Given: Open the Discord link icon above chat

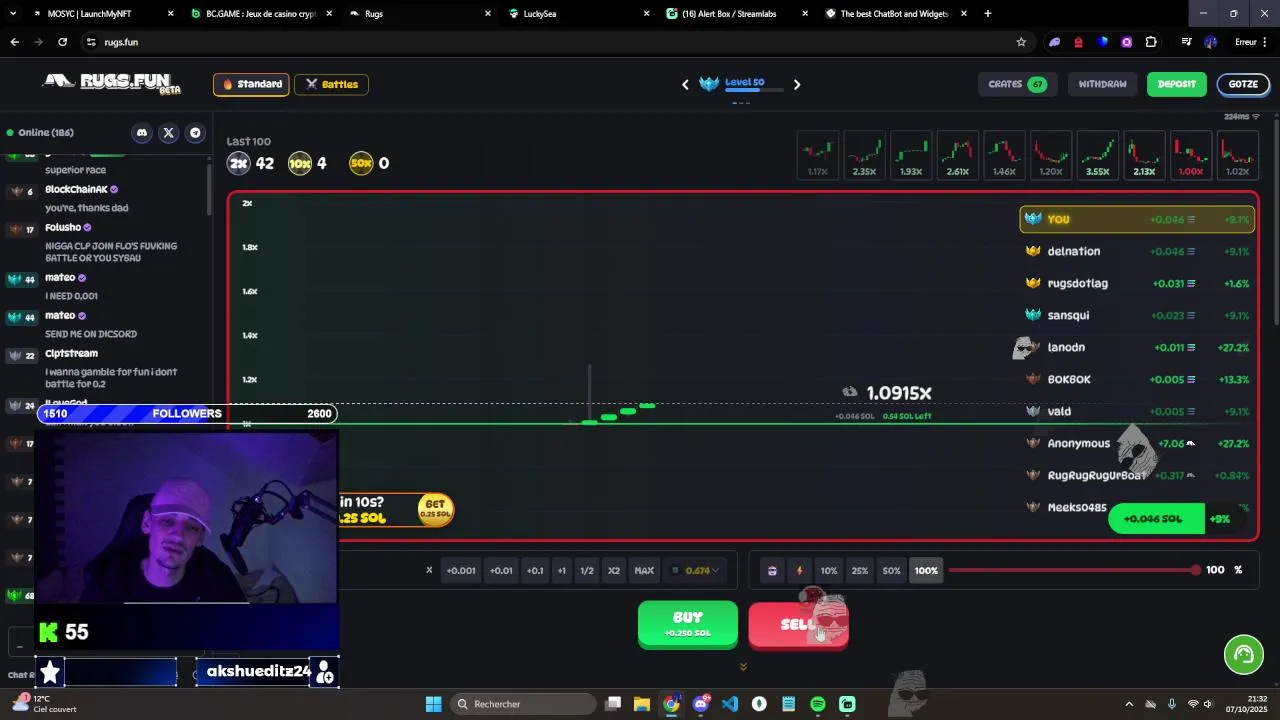Looking at the screenshot, I should 142,133.
